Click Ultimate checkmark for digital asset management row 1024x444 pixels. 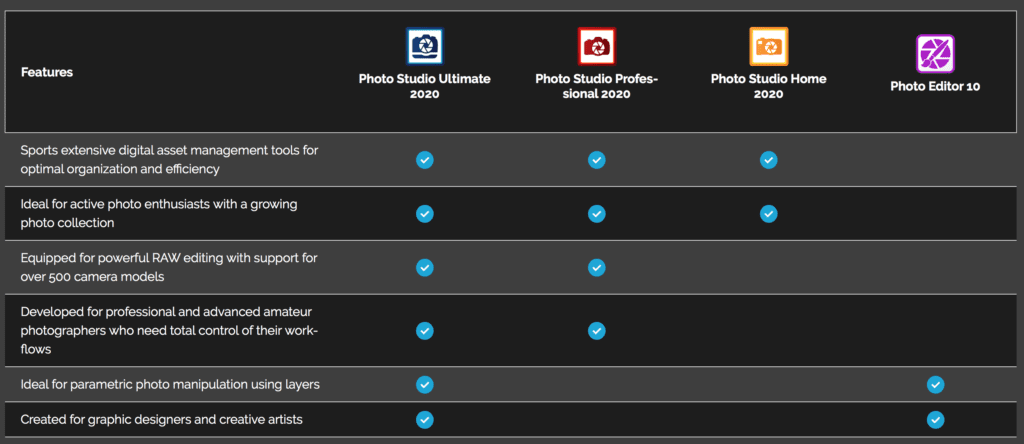coord(424,160)
